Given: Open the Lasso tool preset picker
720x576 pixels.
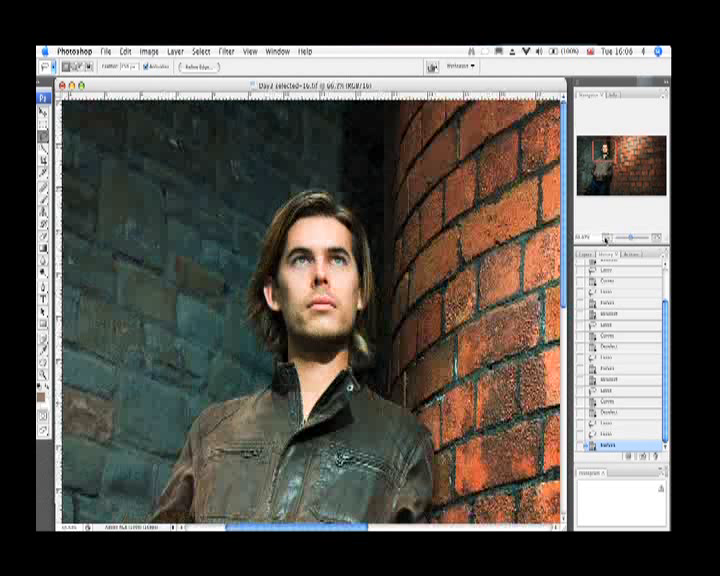Looking at the screenshot, I should pyautogui.click(x=53, y=67).
